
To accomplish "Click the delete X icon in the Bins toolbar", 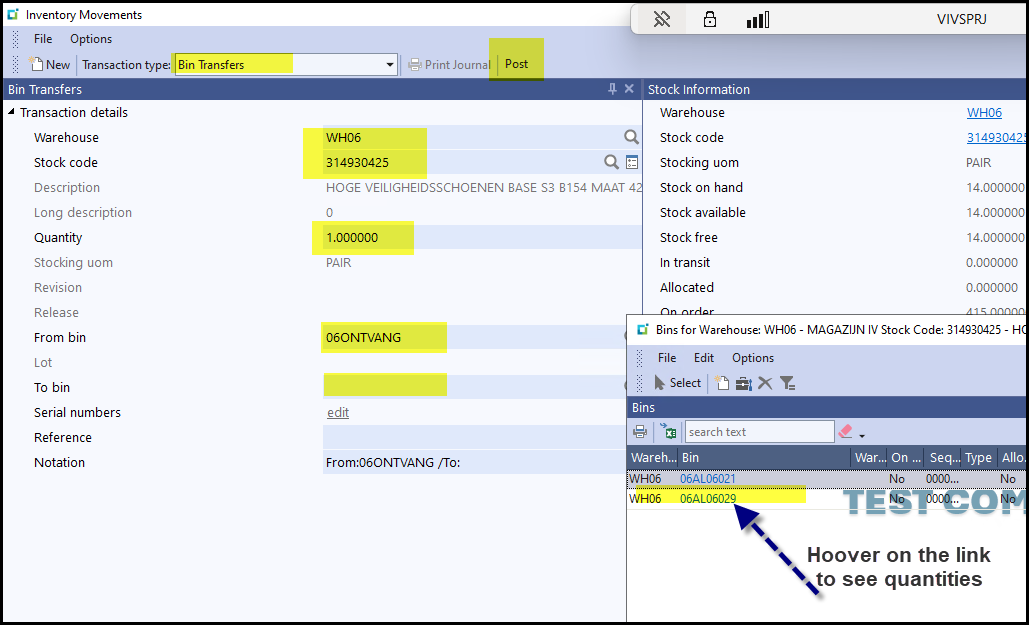I will (x=765, y=383).
